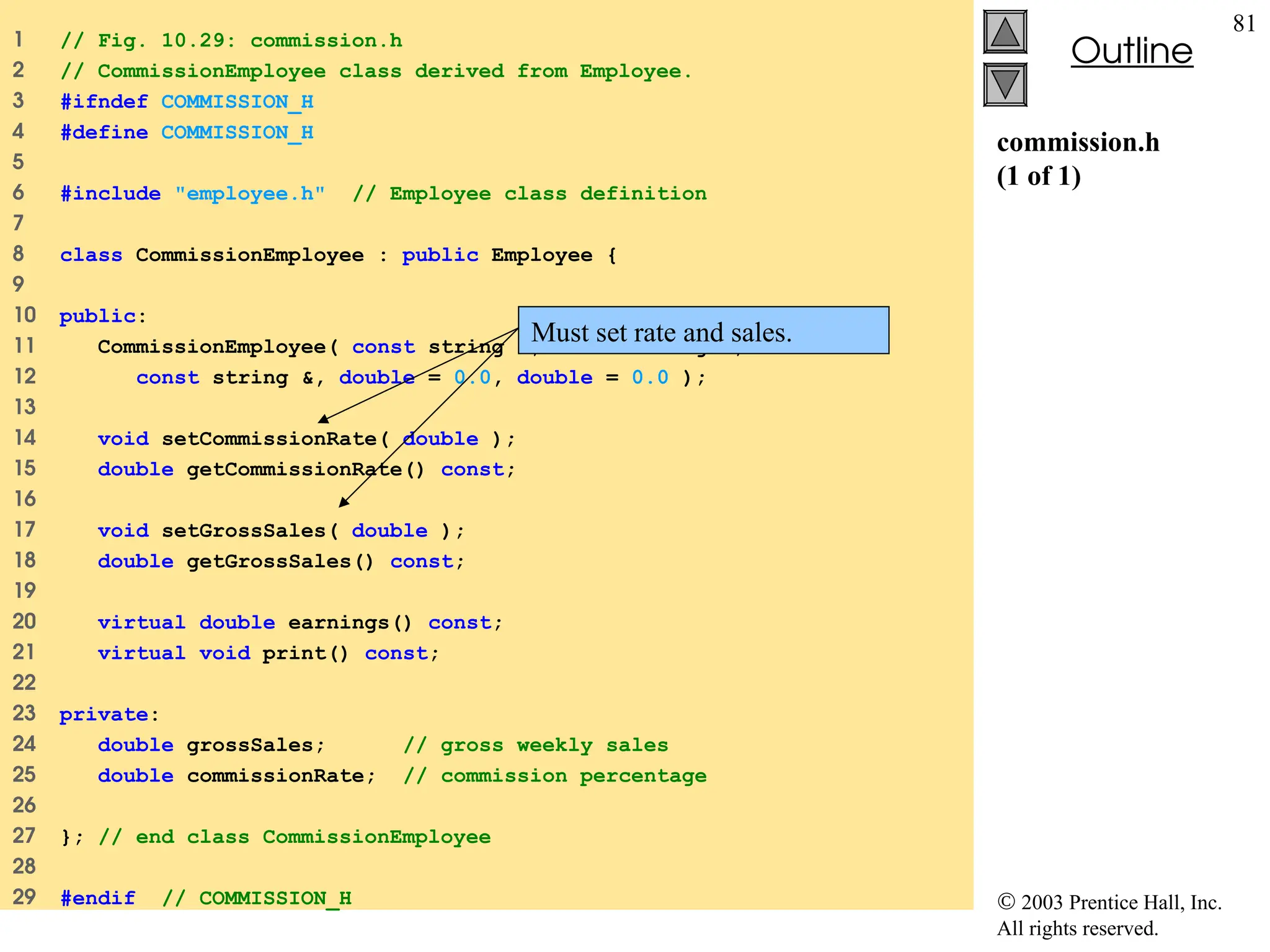
Task: Click the double commissionRate member line
Action: coord(237,776)
